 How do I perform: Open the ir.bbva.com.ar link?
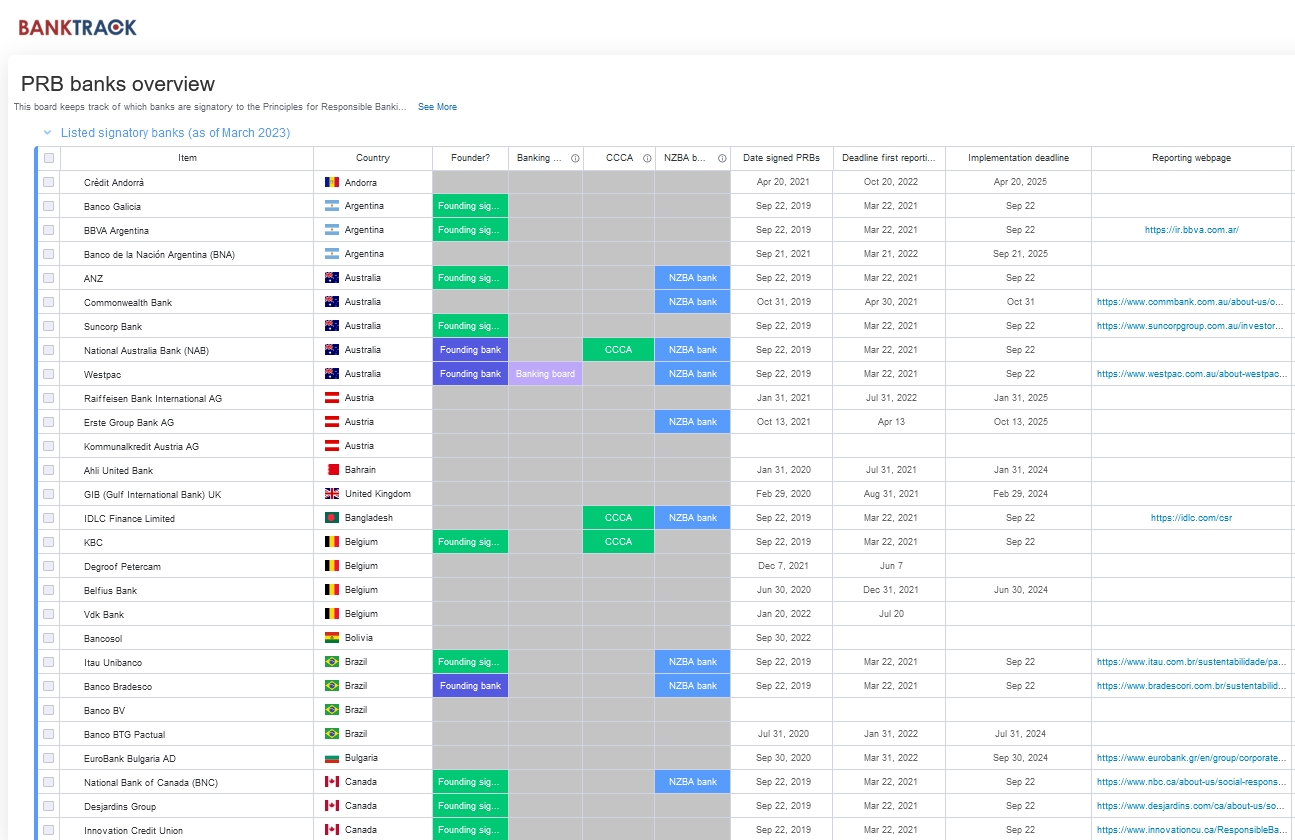click(x=1192, y=230)
